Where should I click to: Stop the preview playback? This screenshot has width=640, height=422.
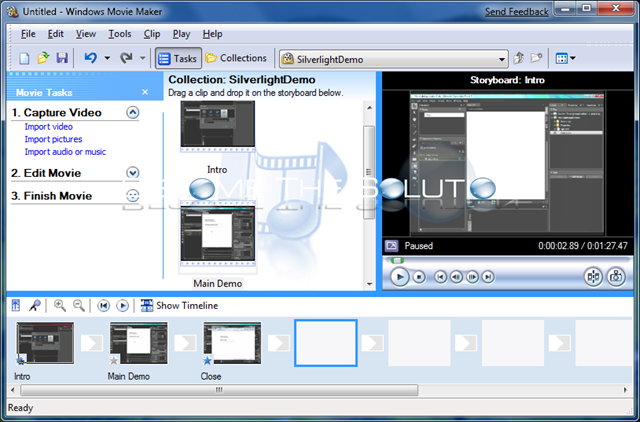click(x=419, y=277)
